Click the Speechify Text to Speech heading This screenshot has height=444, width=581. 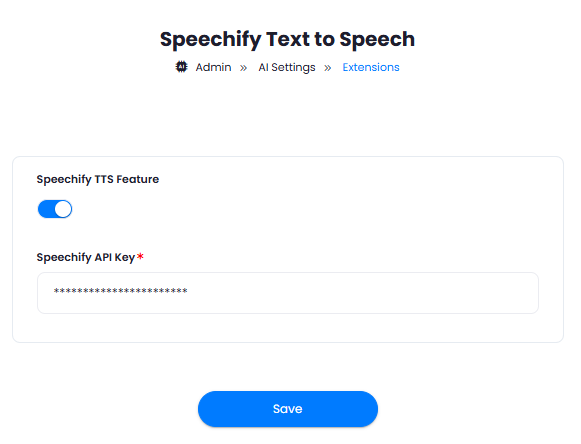[x=287, y=39]
